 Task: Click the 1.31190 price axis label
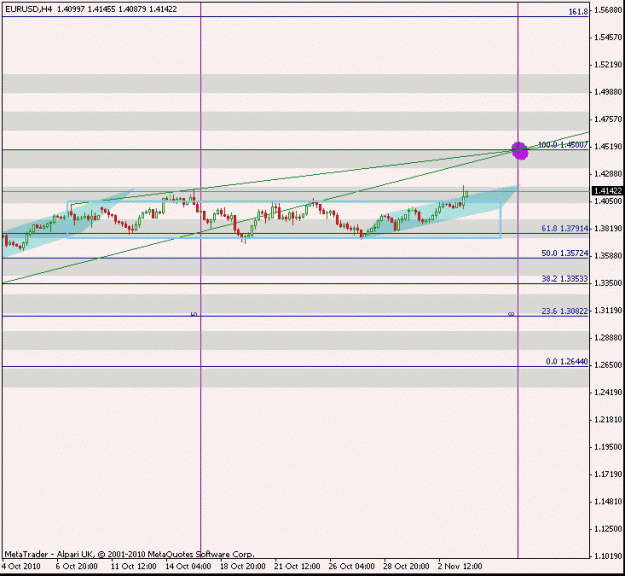coord(608,310)
